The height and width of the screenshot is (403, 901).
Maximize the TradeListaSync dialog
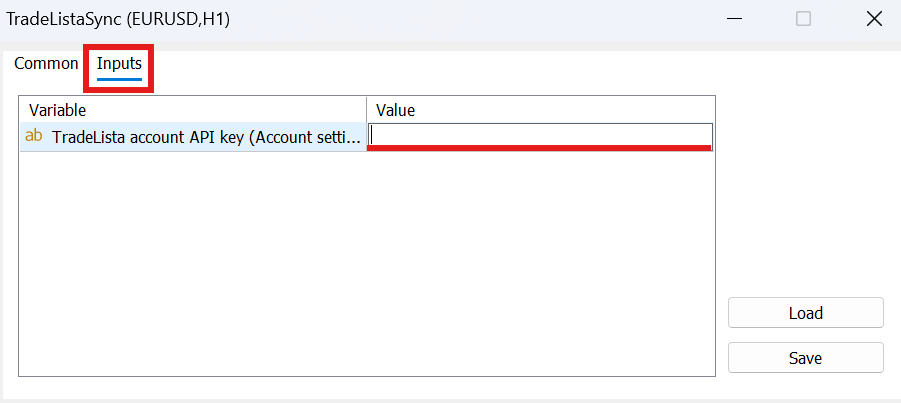(803, 20)
